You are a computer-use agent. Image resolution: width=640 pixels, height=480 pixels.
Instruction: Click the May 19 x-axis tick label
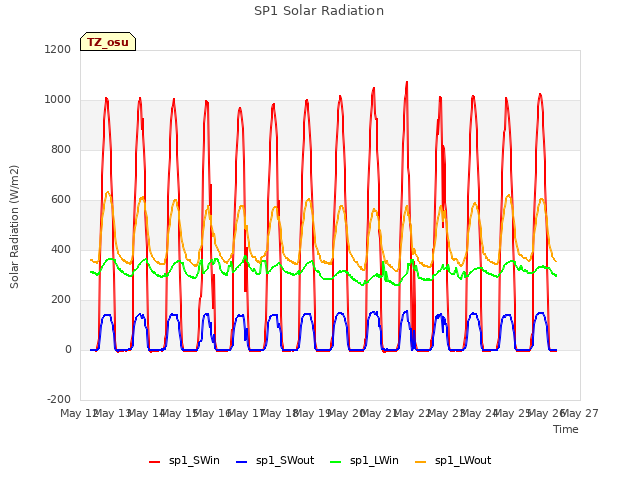(312, 413)
